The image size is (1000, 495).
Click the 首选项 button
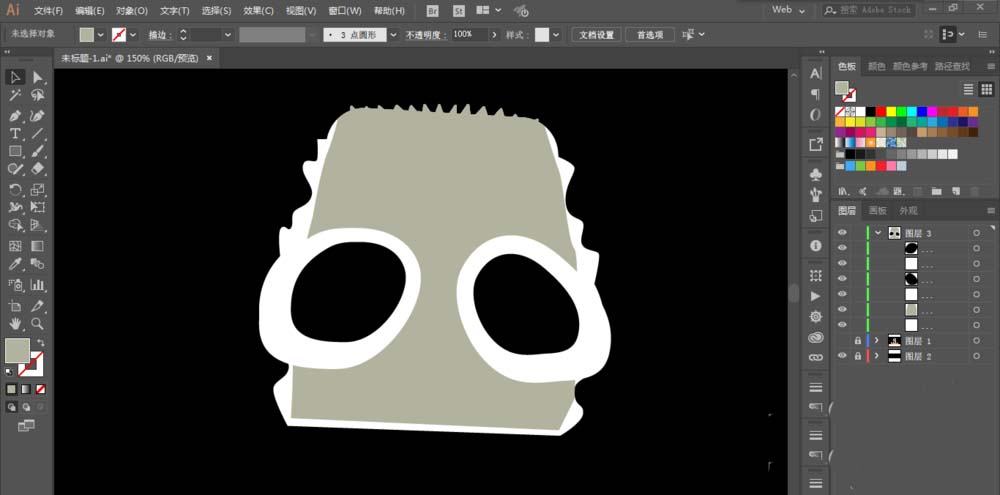point(650,34)
